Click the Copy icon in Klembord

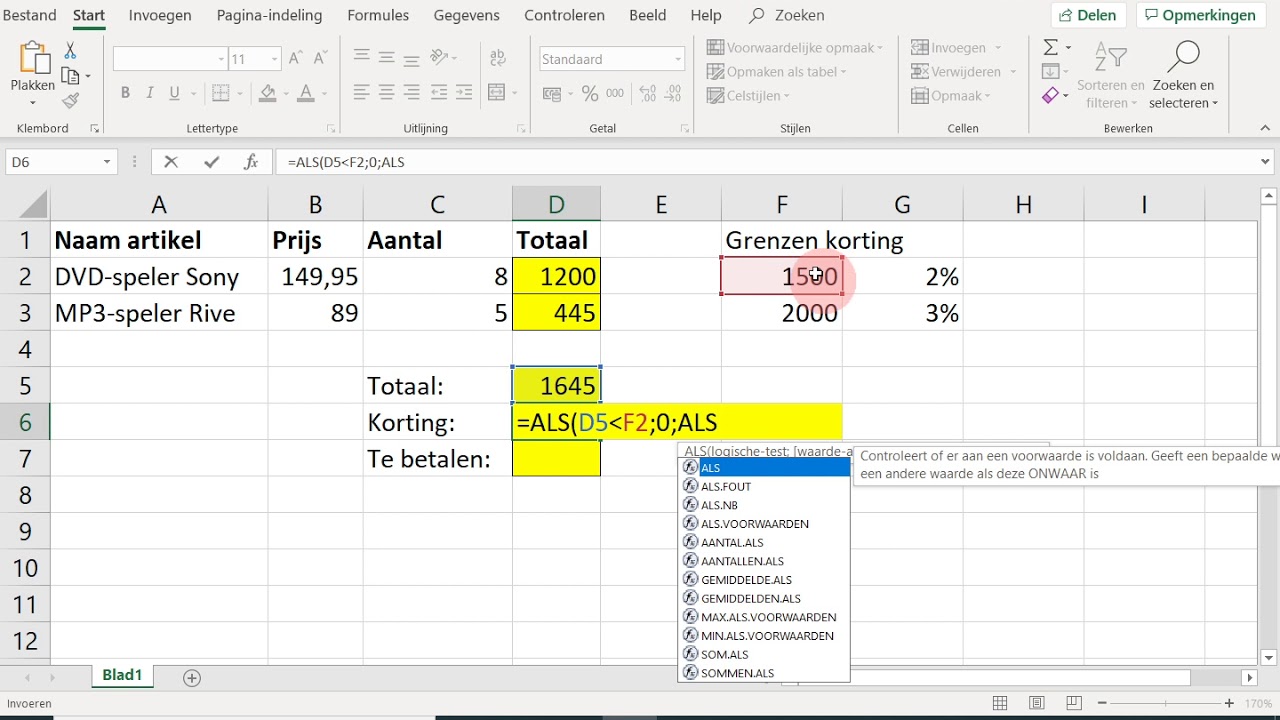(70, 76)
